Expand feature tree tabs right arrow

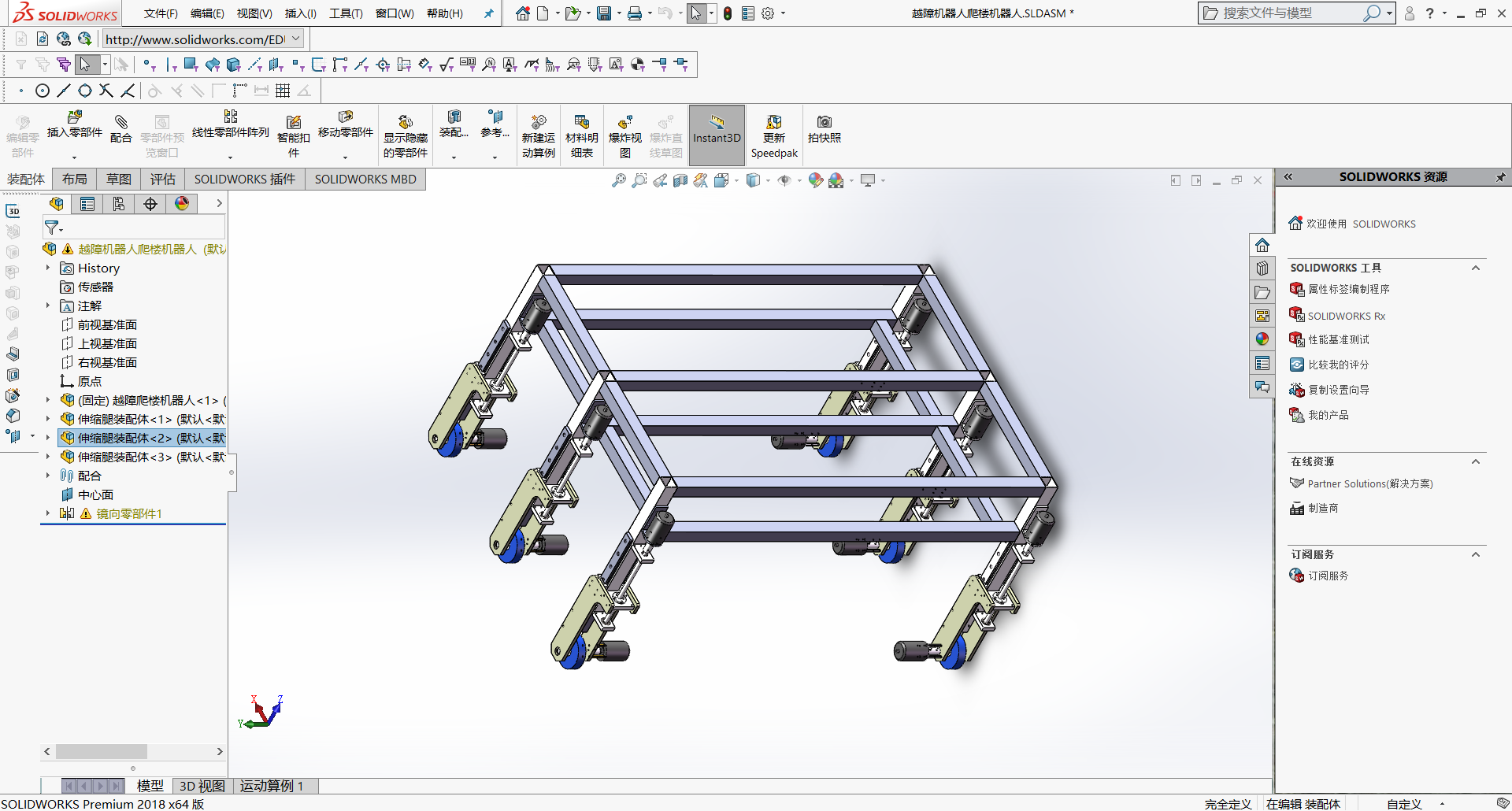pyautogui.click(x=219, y=204)
